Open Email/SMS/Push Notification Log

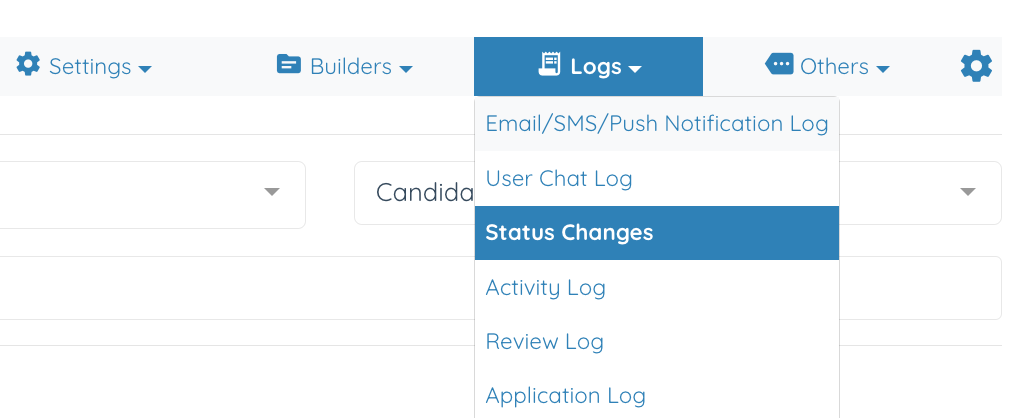pos(657,124)
